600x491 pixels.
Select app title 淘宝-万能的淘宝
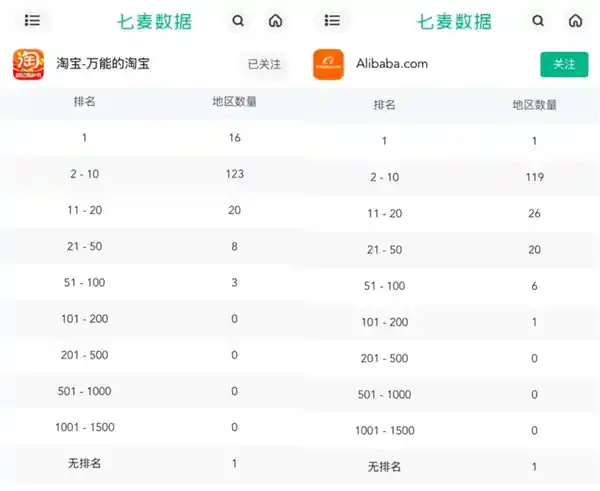click(x=103, y=64)
